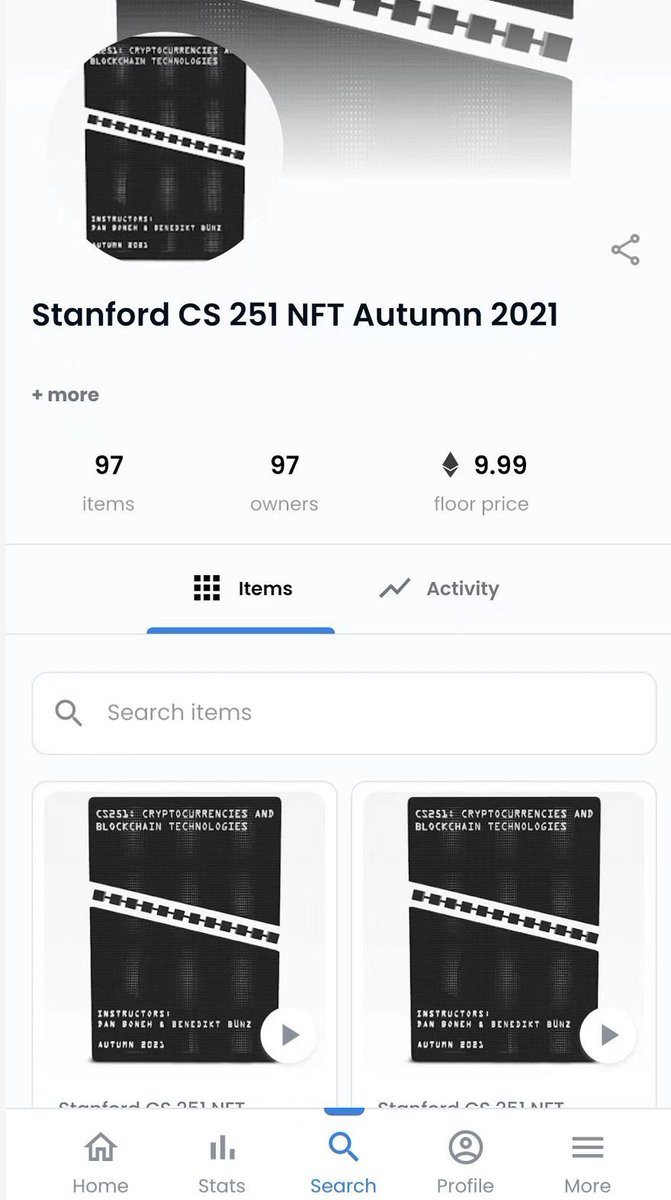This screenshot has height=1200, width=671.
Task: Switch to the Items tab
Action: tap(241, 589)
